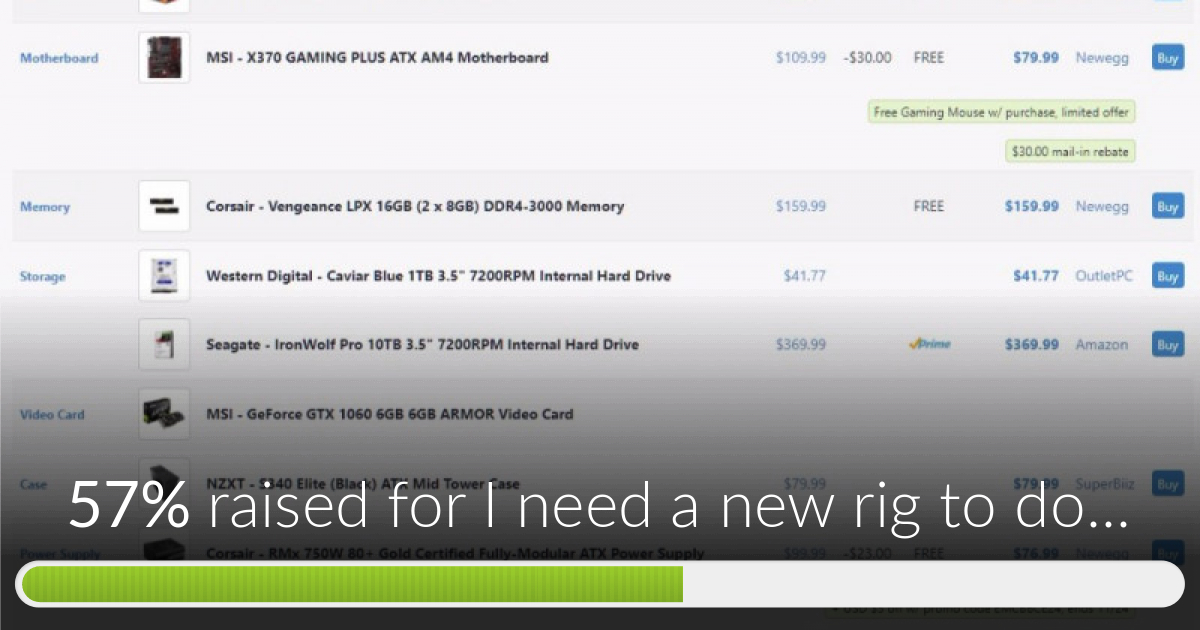
Task: Click FREE shipping on the memory row
Action: pos(928,207)
